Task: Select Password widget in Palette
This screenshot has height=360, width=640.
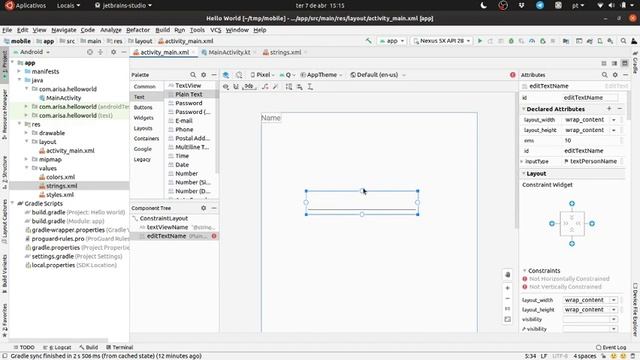Action: tap(189, 103)
